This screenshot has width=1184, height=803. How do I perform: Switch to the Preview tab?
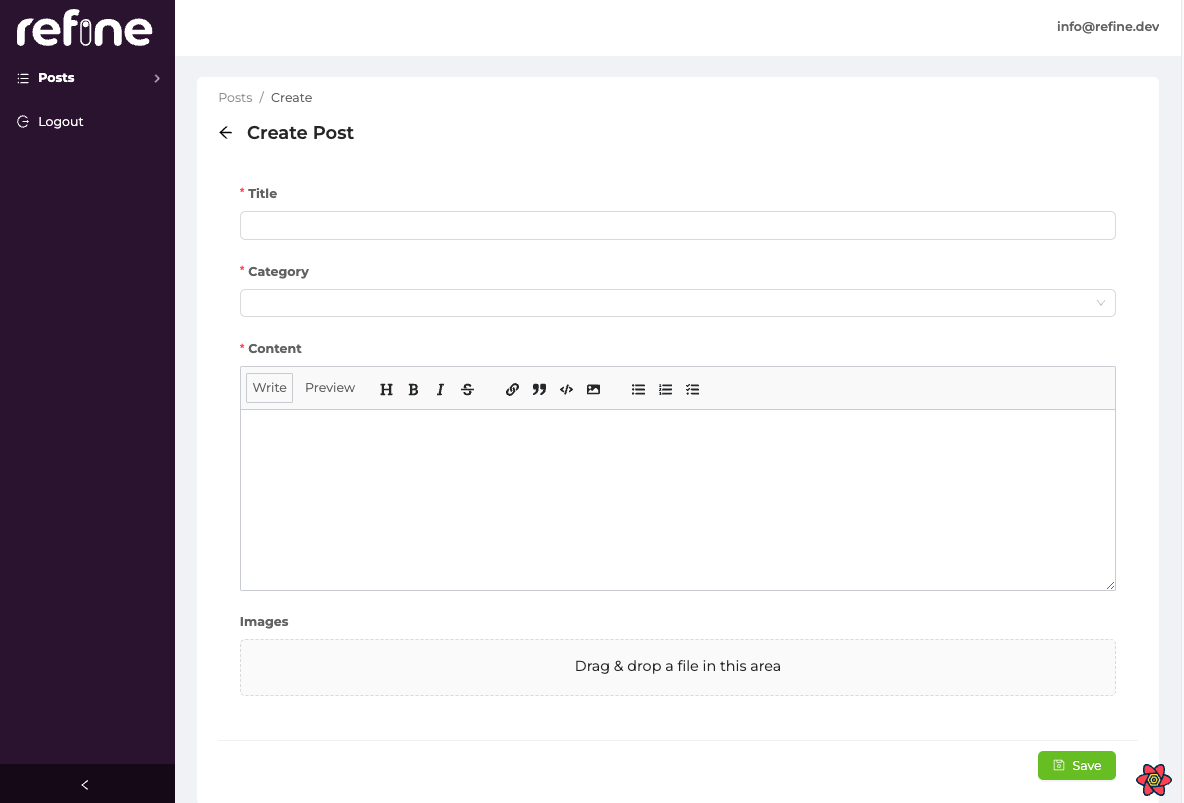pos(330,388)
